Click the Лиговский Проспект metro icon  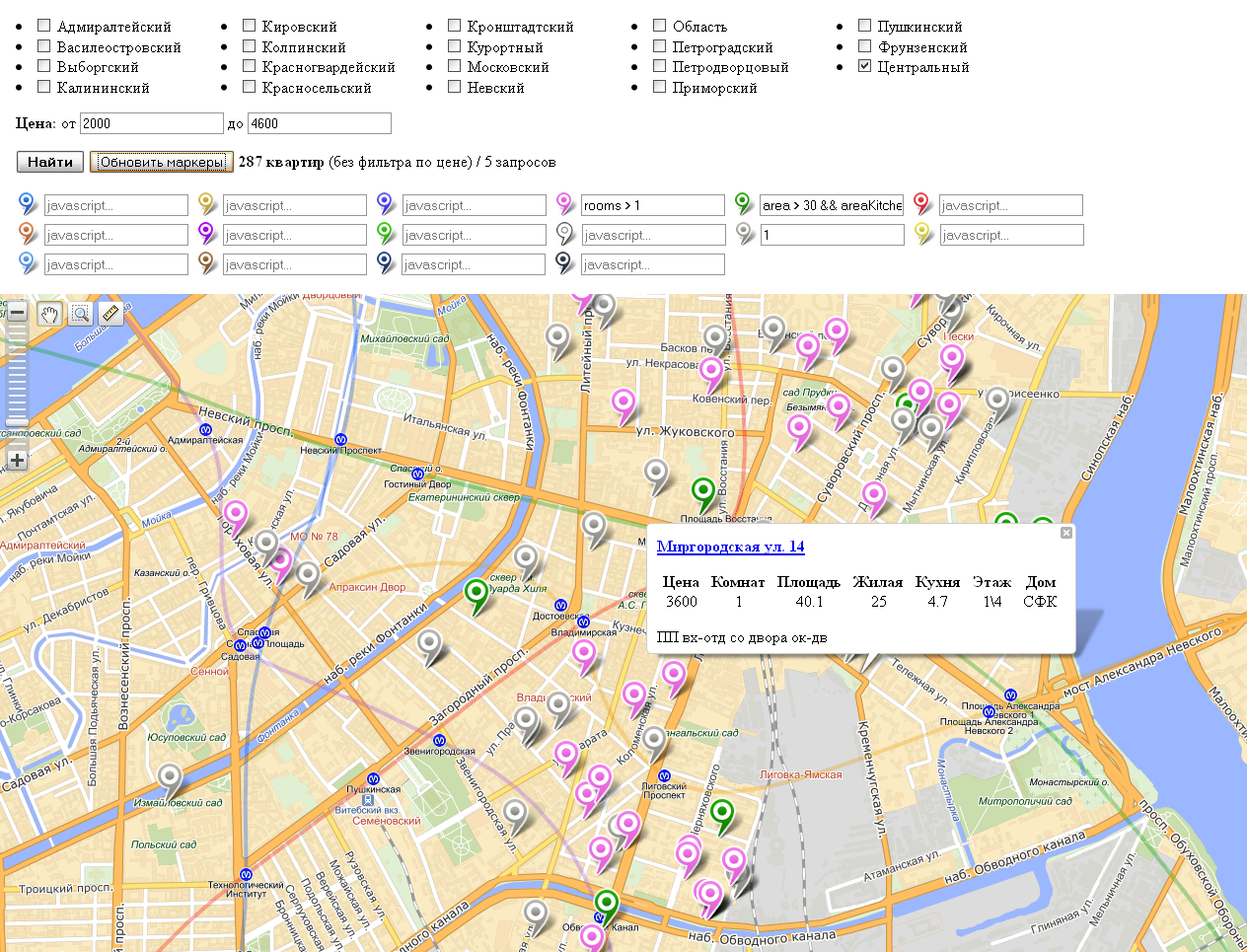664,775
